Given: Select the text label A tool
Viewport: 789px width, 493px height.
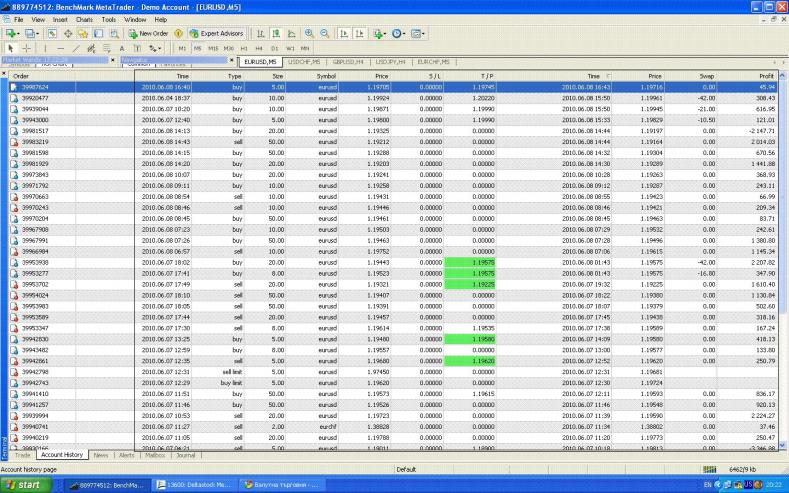Looking at the screenshot, I should click(x=122, y=48).
